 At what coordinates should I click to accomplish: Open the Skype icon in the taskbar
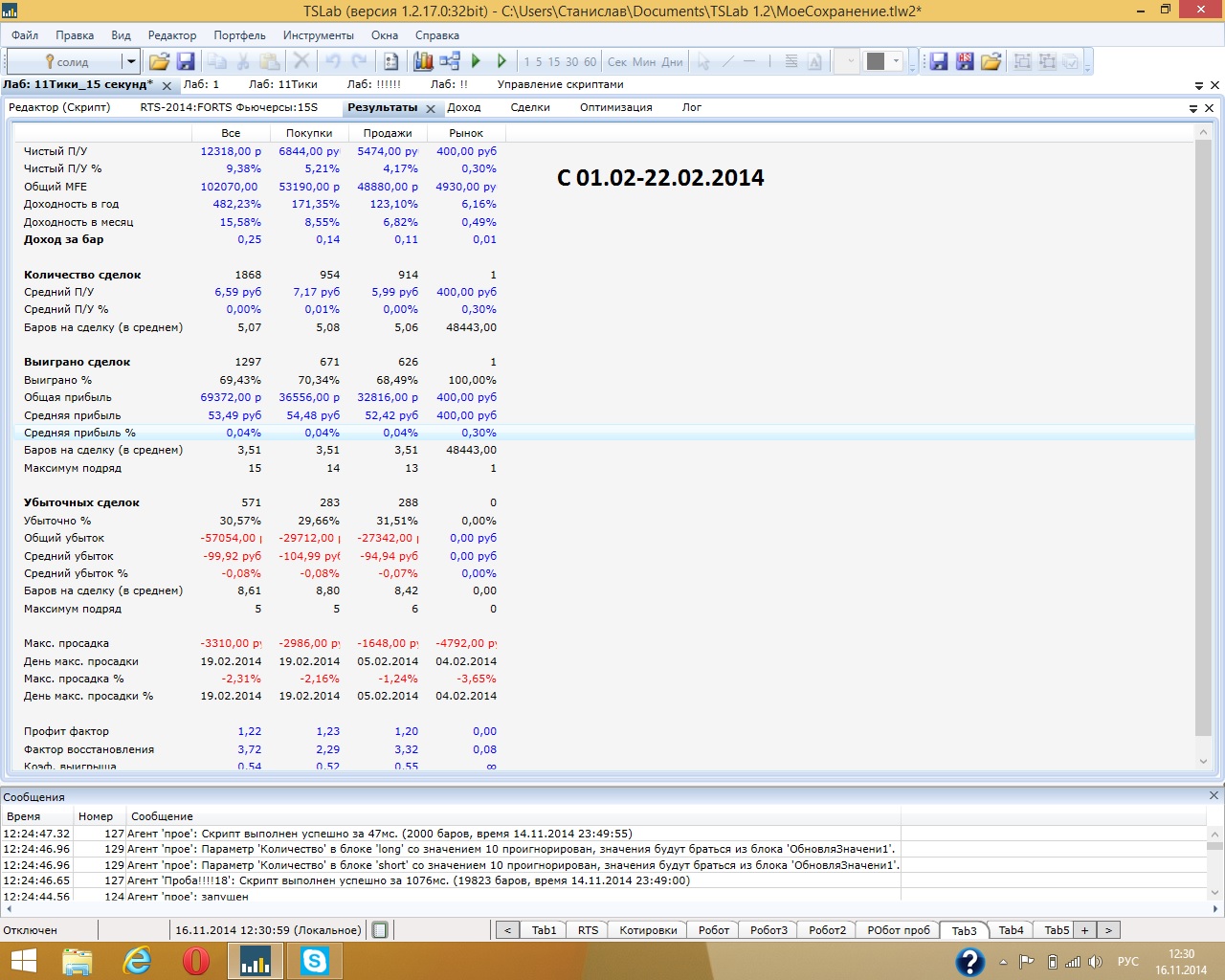[x=314, y=960]
